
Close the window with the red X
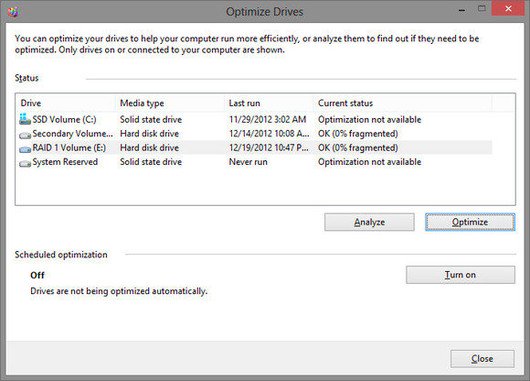[508, 8]
